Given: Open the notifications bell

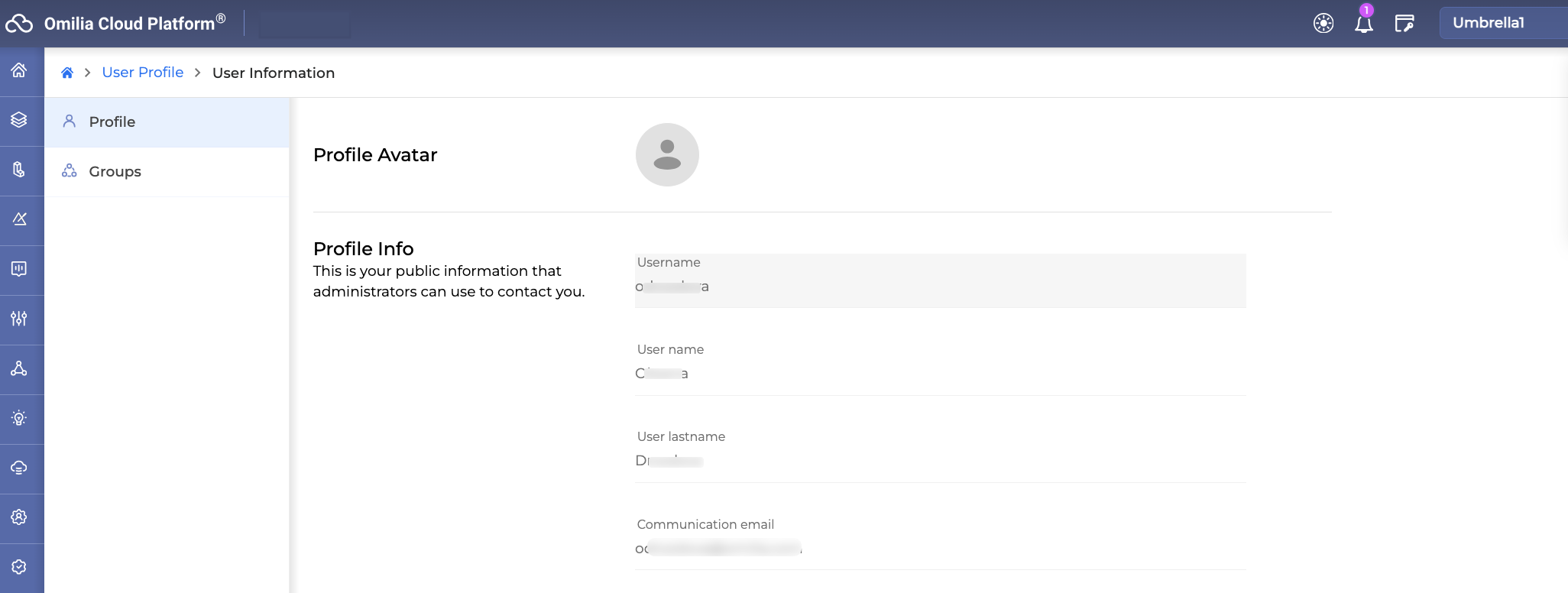Looking at the screenshot, I should coord(1364,24).
